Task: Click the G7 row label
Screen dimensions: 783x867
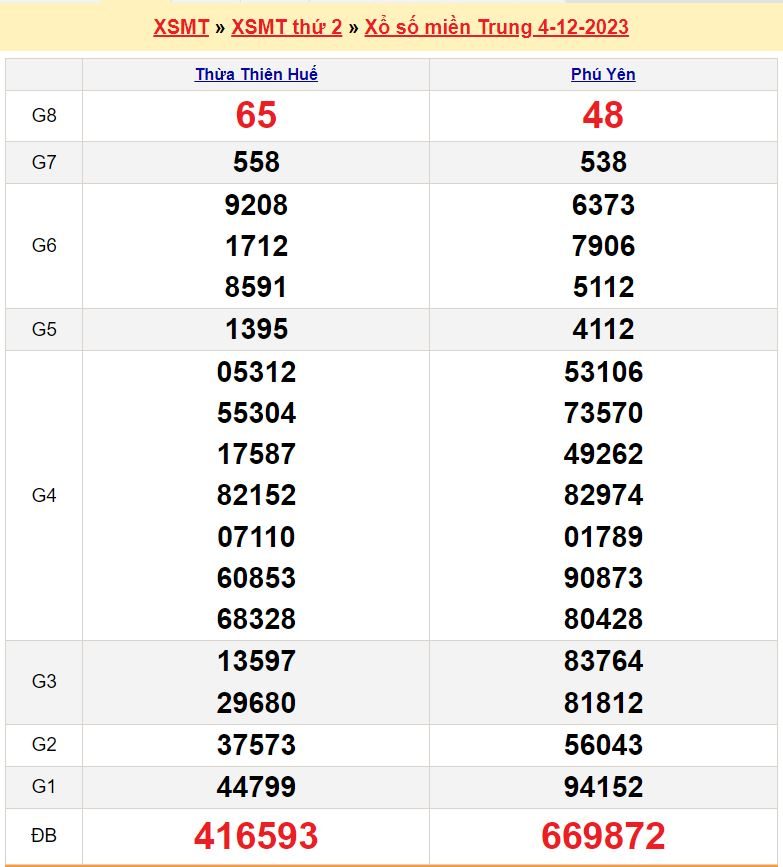Action: click(x=44, y=163)
